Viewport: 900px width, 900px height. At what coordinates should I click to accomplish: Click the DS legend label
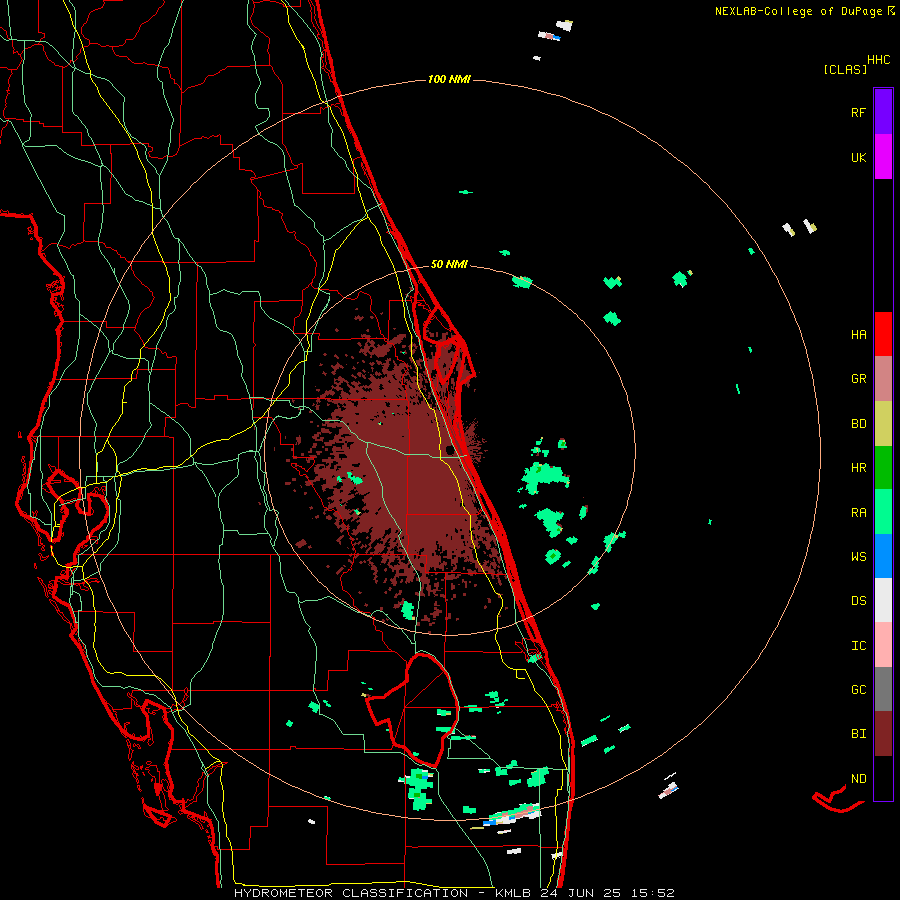(x=858, y=601)
